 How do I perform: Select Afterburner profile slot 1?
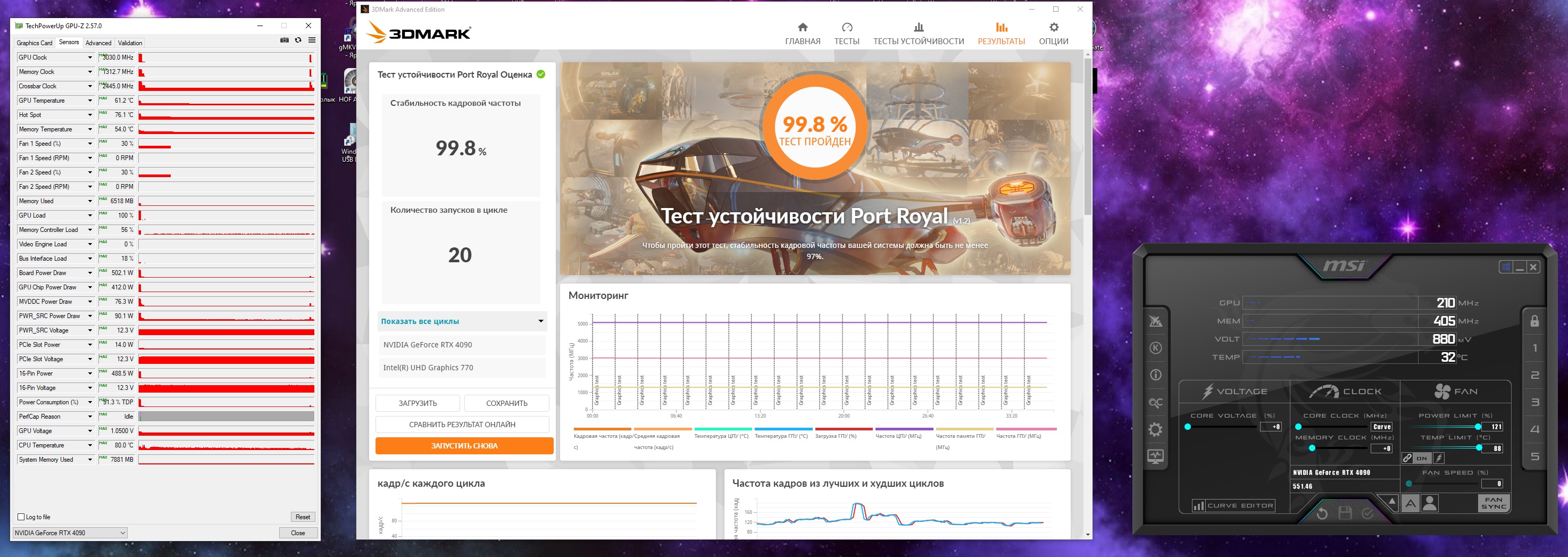coord(1534,348)
